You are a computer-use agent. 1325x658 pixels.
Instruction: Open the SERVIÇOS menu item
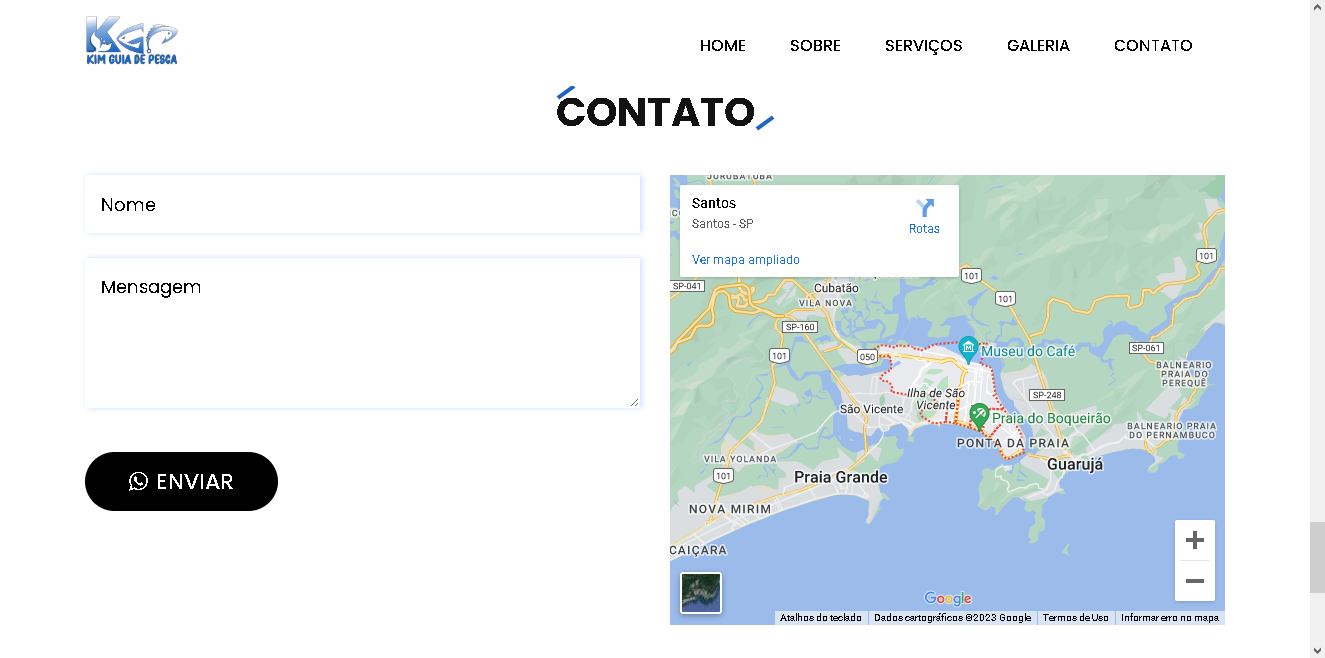pos(923,45)
